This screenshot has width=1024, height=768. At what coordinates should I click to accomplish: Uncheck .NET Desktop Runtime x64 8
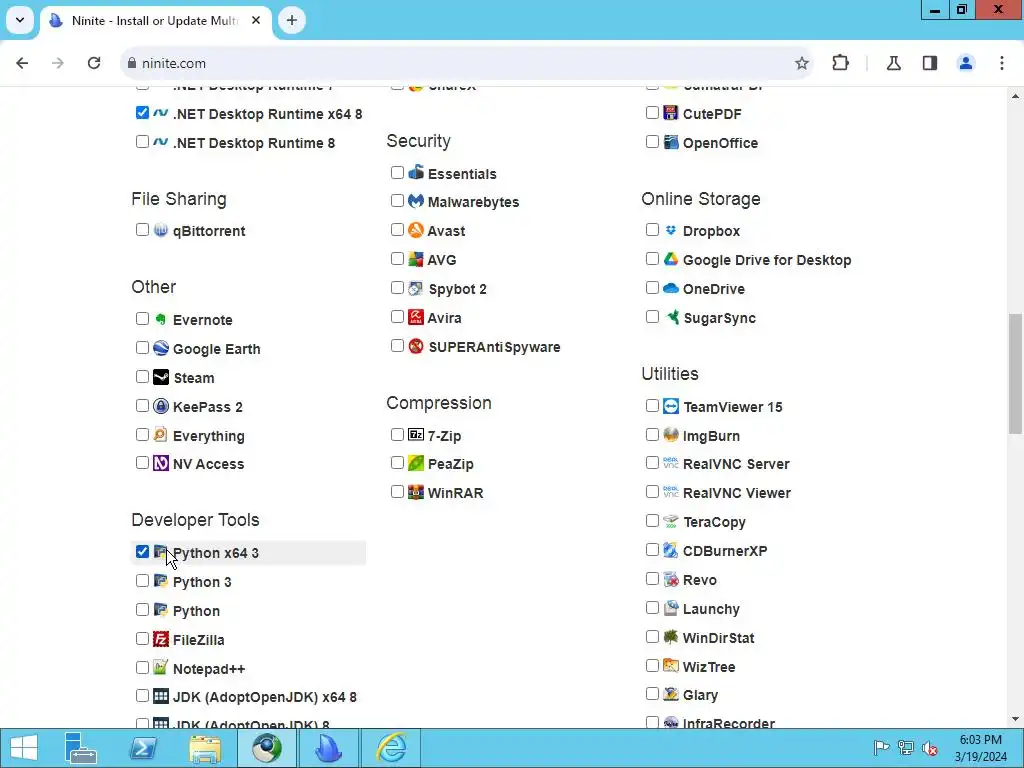click(x=142, y=112)
